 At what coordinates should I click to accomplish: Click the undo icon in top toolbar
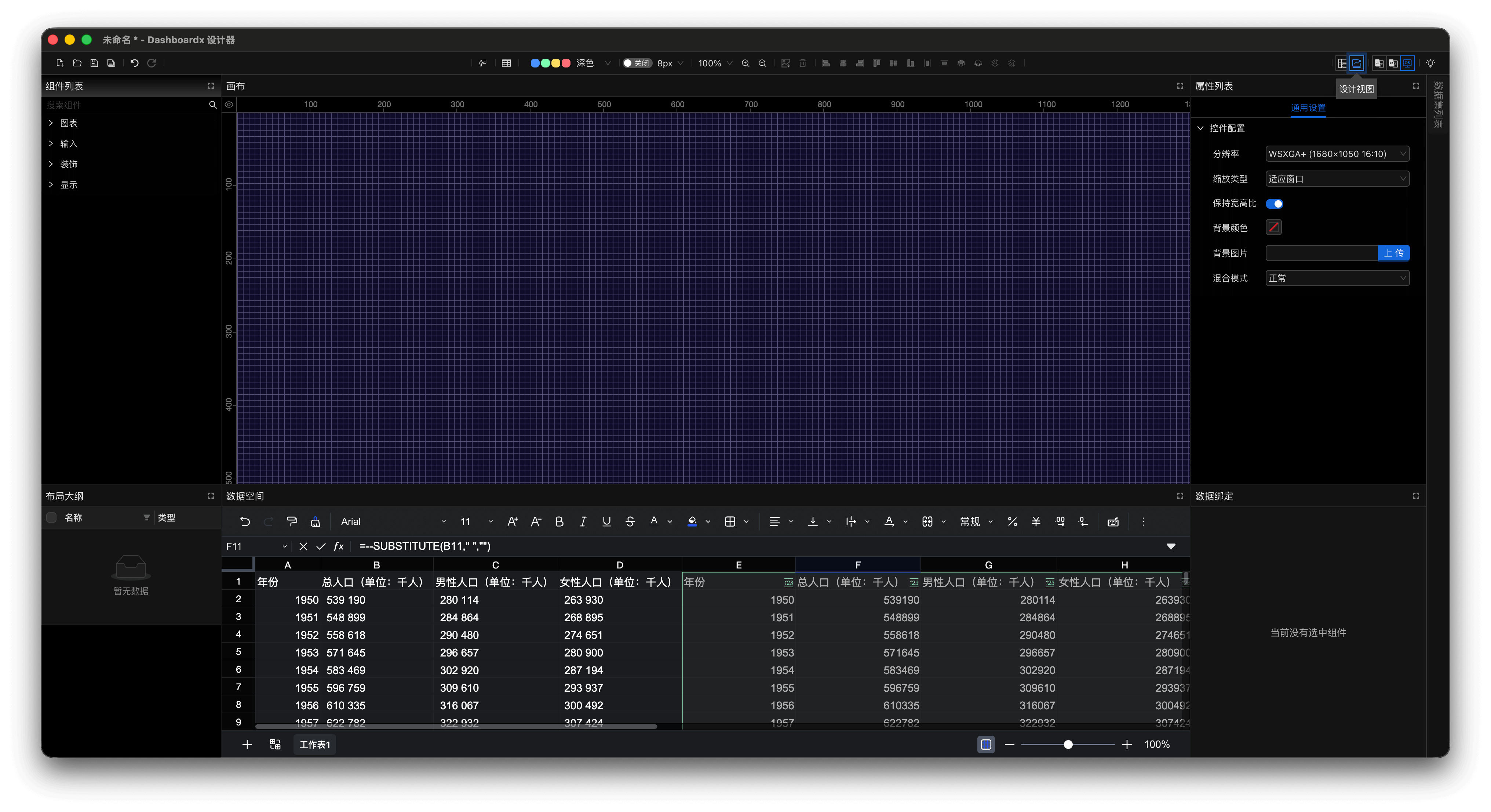pyautogui.click(x=134, y=63)
